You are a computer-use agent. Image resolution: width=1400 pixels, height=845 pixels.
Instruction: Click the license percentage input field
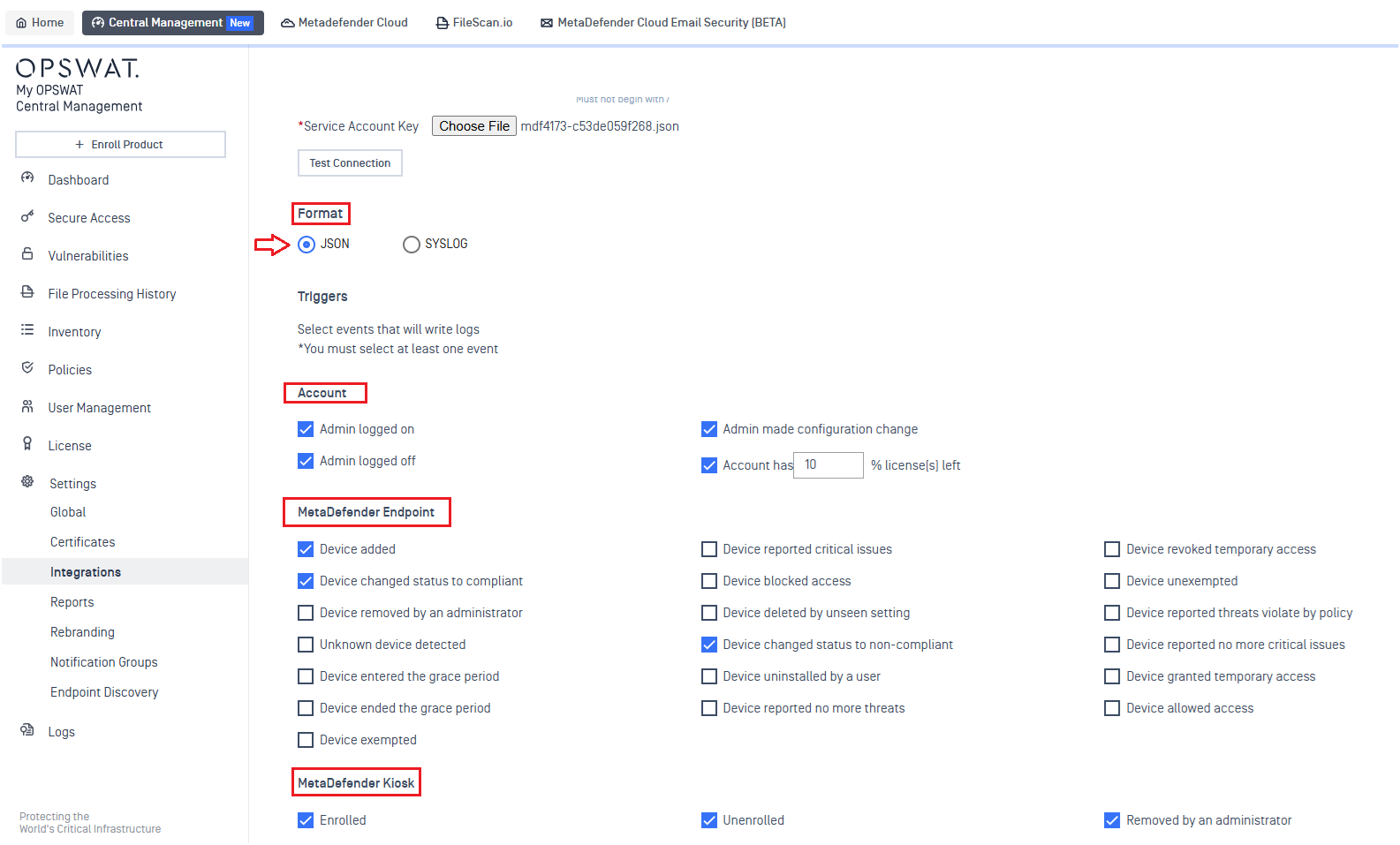(x=828, y=465)
